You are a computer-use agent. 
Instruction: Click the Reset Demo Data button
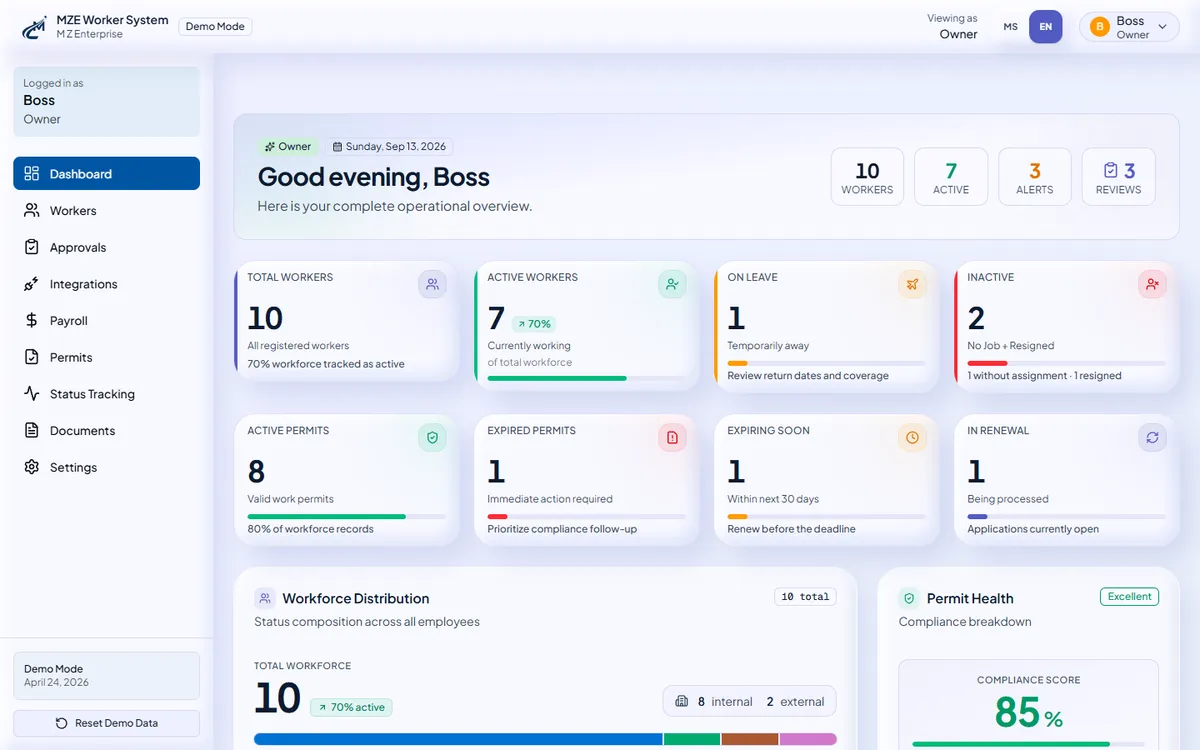[106, 723]
